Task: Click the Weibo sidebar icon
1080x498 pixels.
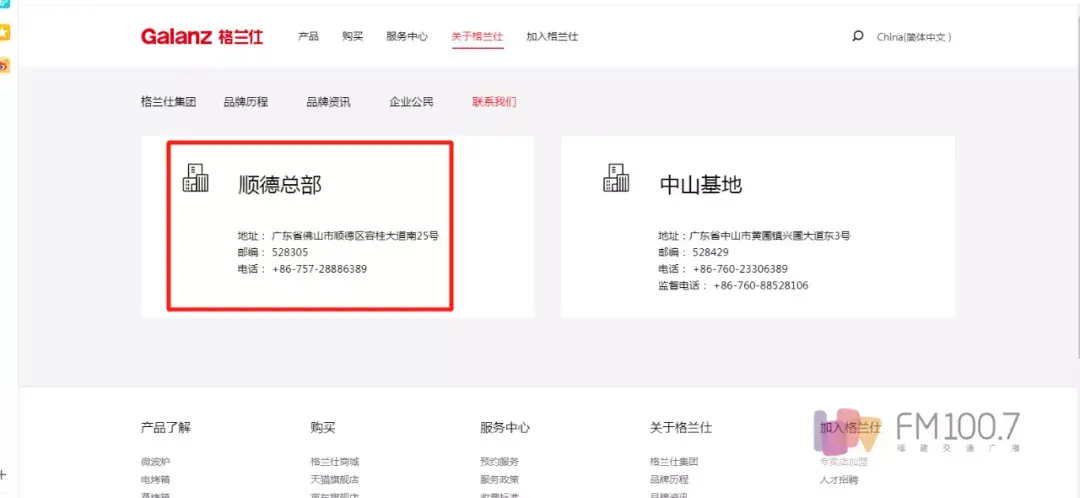Action: coord(4,66)
